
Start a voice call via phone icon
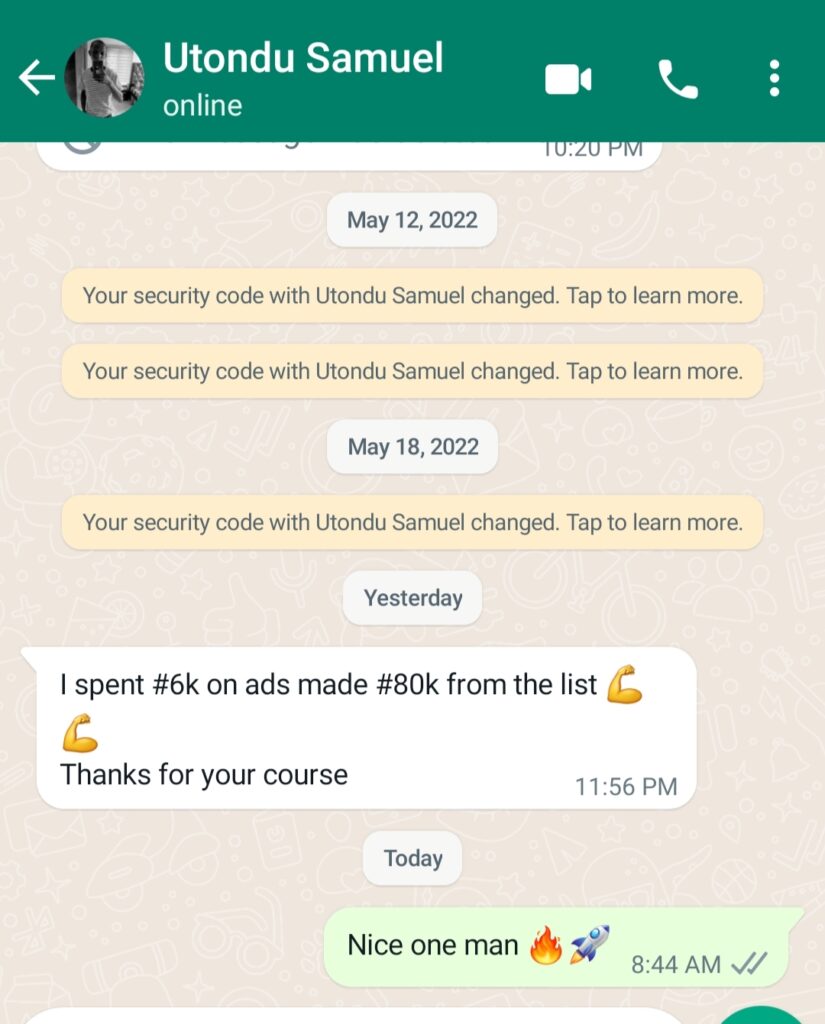pos(677,79)
